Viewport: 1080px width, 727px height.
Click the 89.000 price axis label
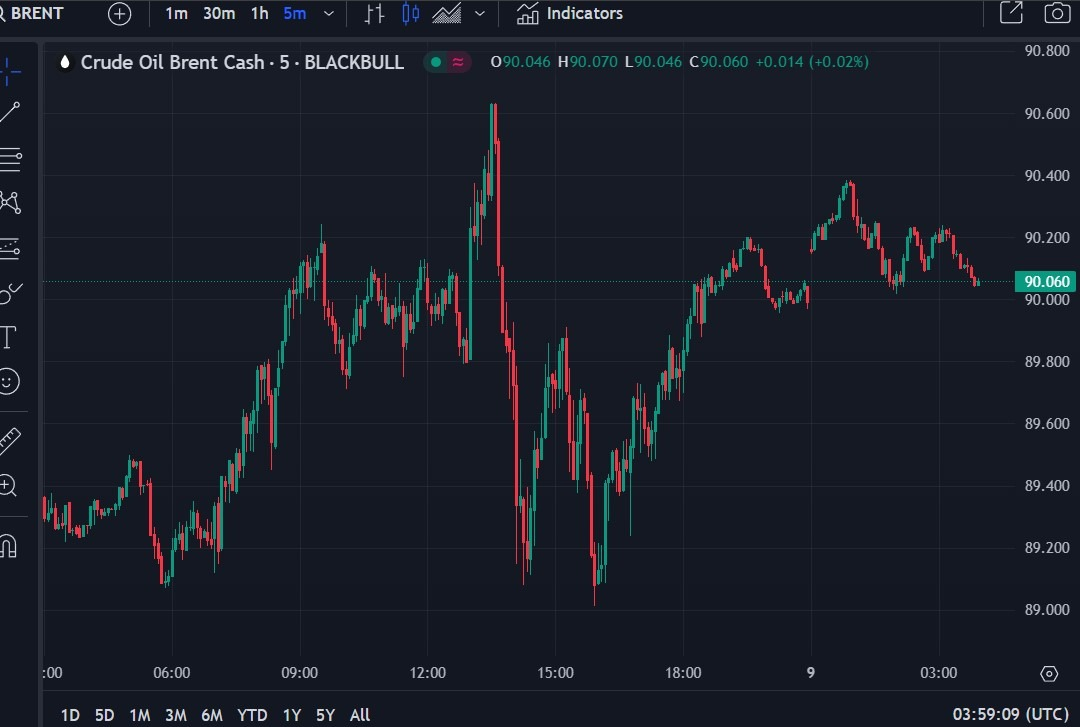1047,609
